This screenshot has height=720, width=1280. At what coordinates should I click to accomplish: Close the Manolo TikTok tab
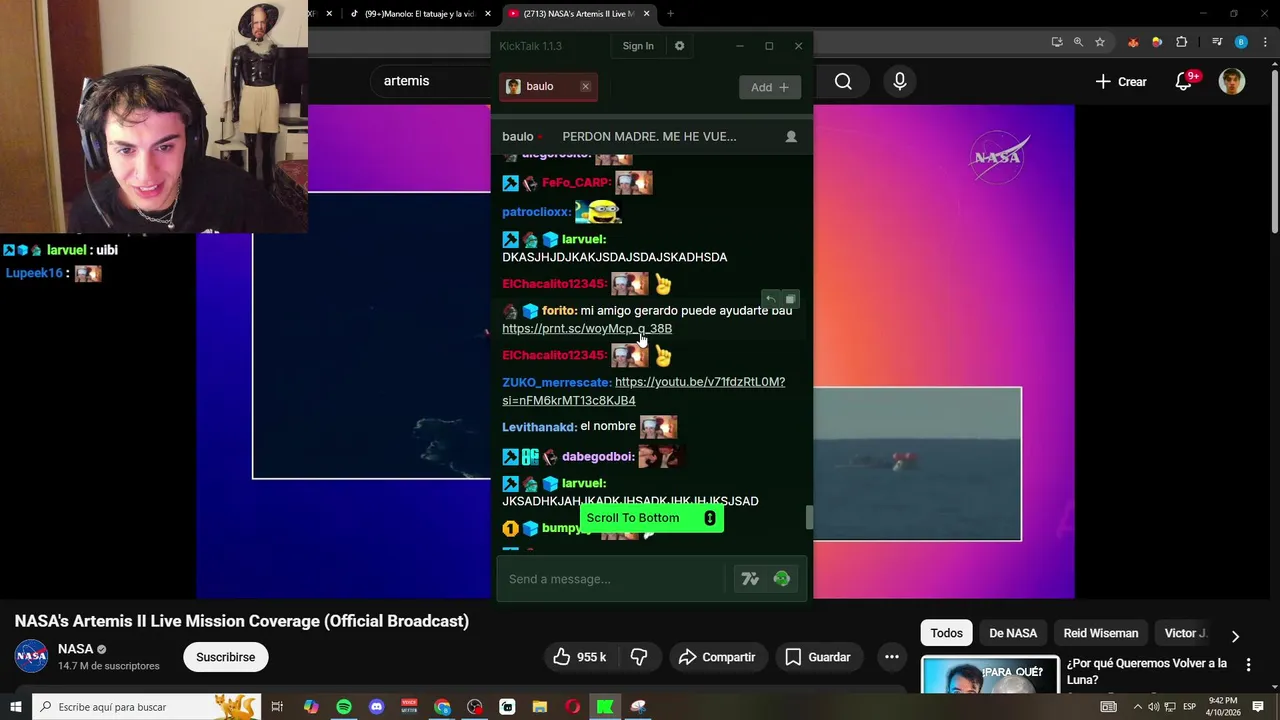pos(488,14)
